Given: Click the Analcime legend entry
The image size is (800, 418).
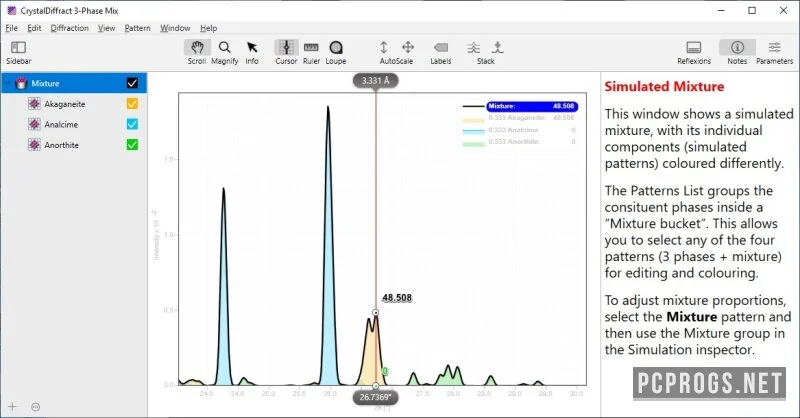Looking at the screenshot, I should (x=520, y=130).
